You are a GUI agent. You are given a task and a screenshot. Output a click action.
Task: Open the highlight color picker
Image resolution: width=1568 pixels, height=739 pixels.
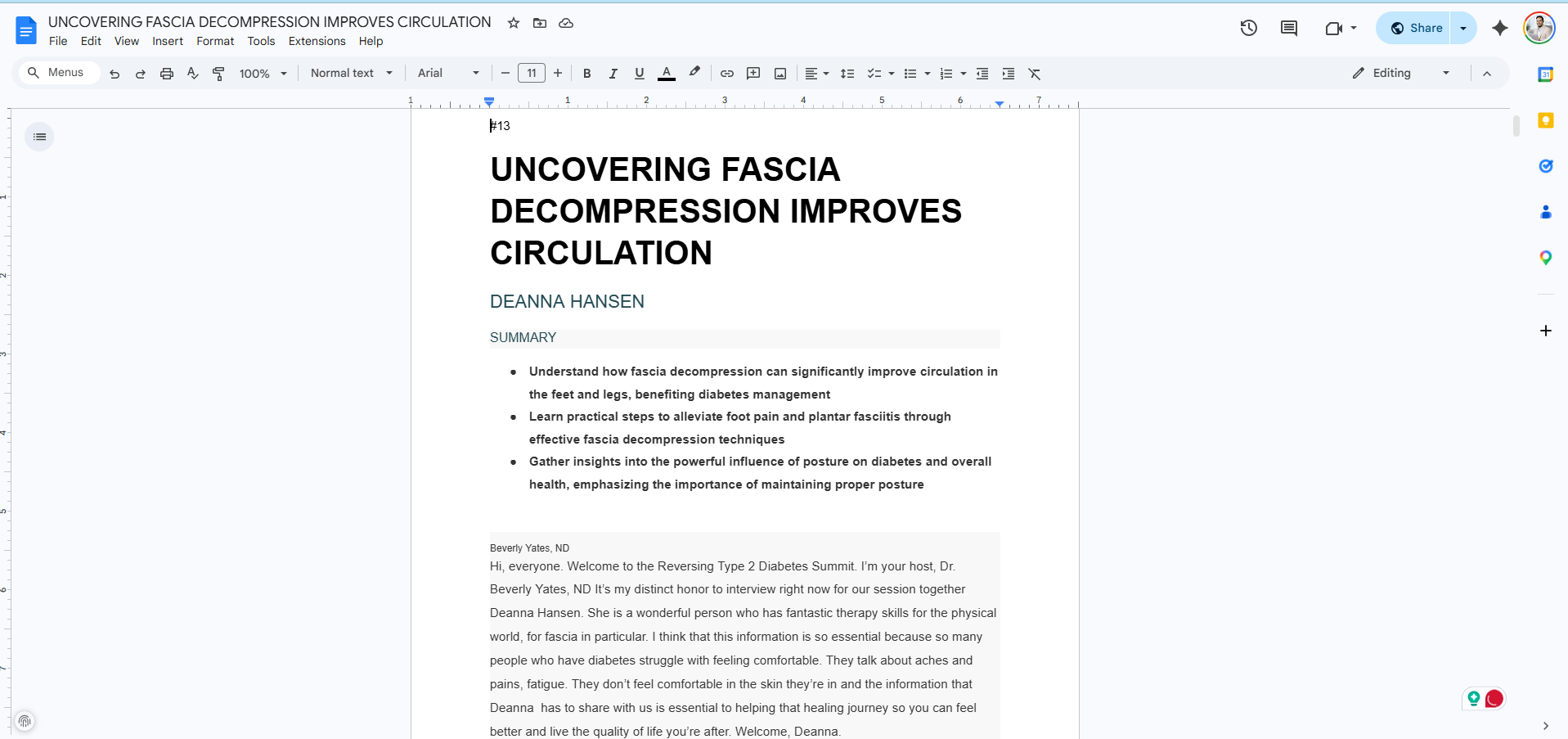tap(694, 73)
